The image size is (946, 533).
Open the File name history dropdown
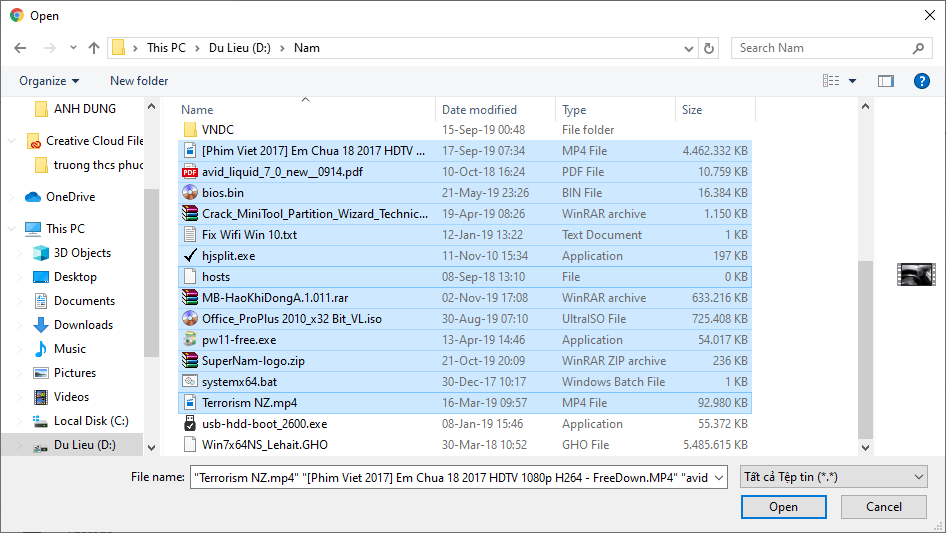coord(719,477)
